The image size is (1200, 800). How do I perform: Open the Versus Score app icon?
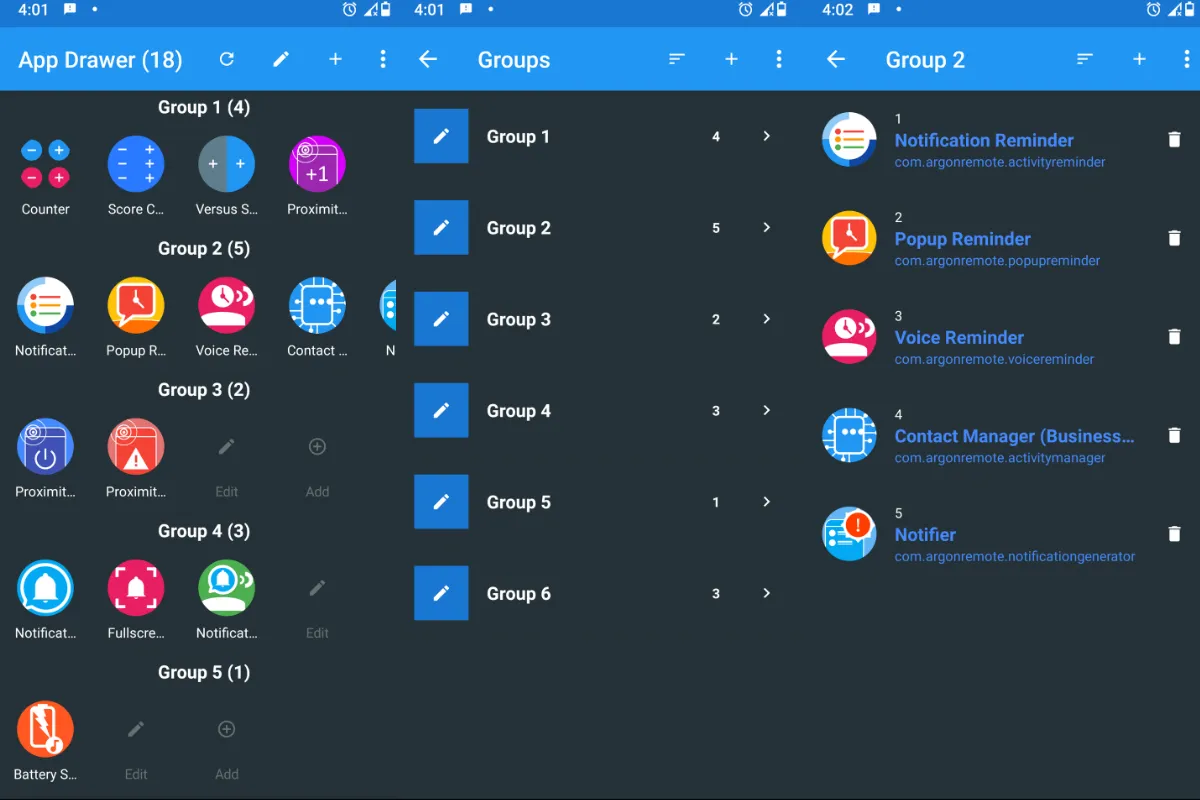[x=226, y=165]
